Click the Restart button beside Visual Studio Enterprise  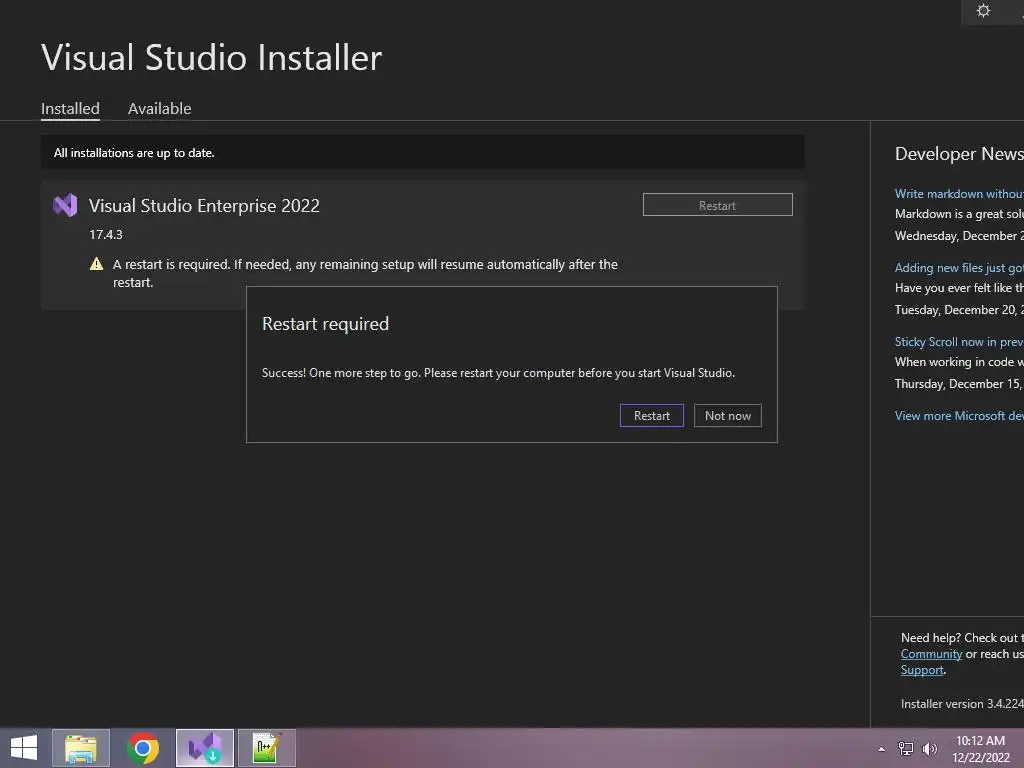pos(718,205)
